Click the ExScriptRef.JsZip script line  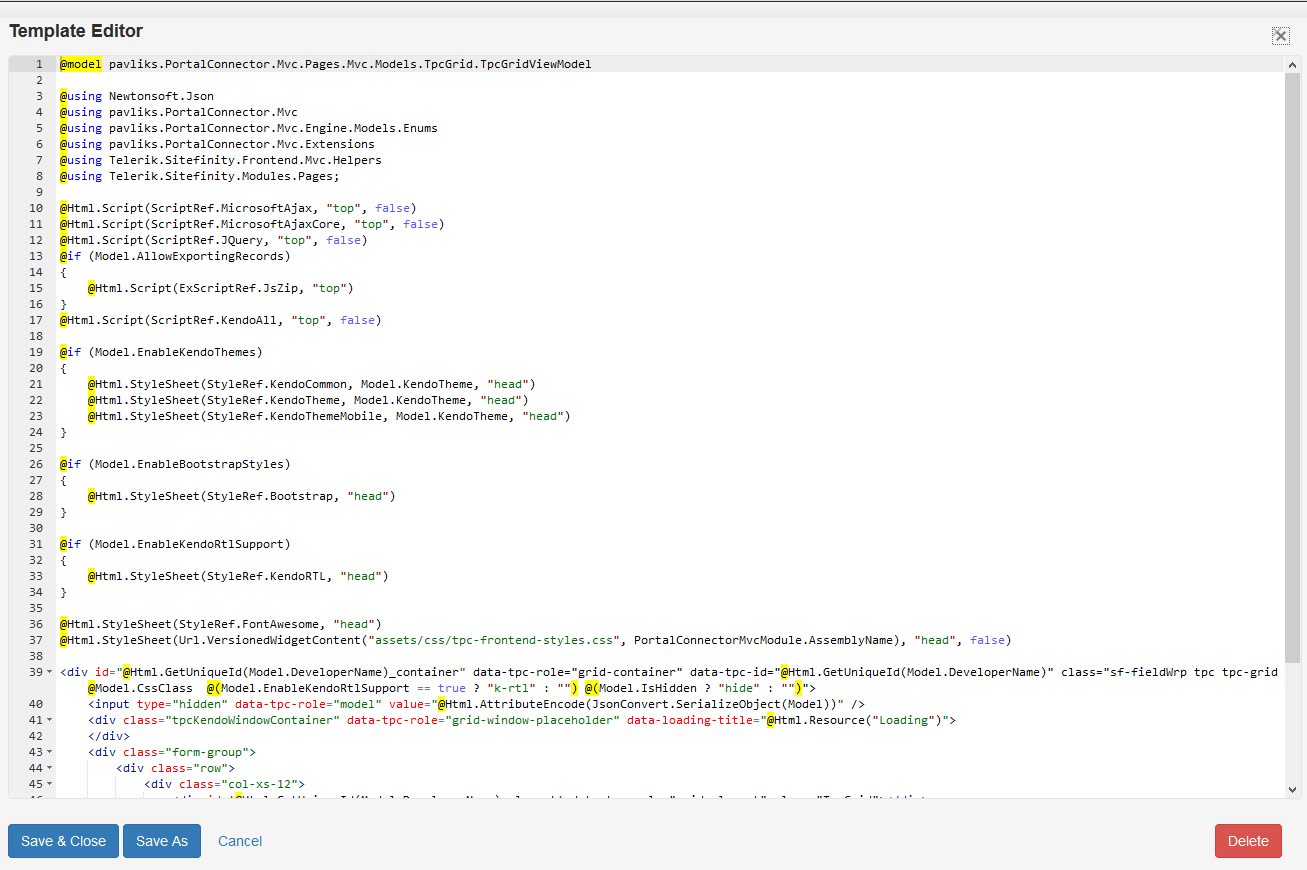pos(221,288)
